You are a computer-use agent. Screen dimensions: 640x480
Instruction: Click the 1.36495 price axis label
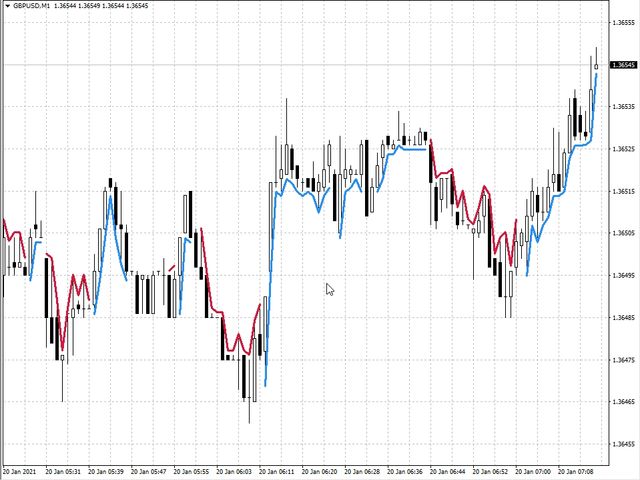click(x=623, y=276)
